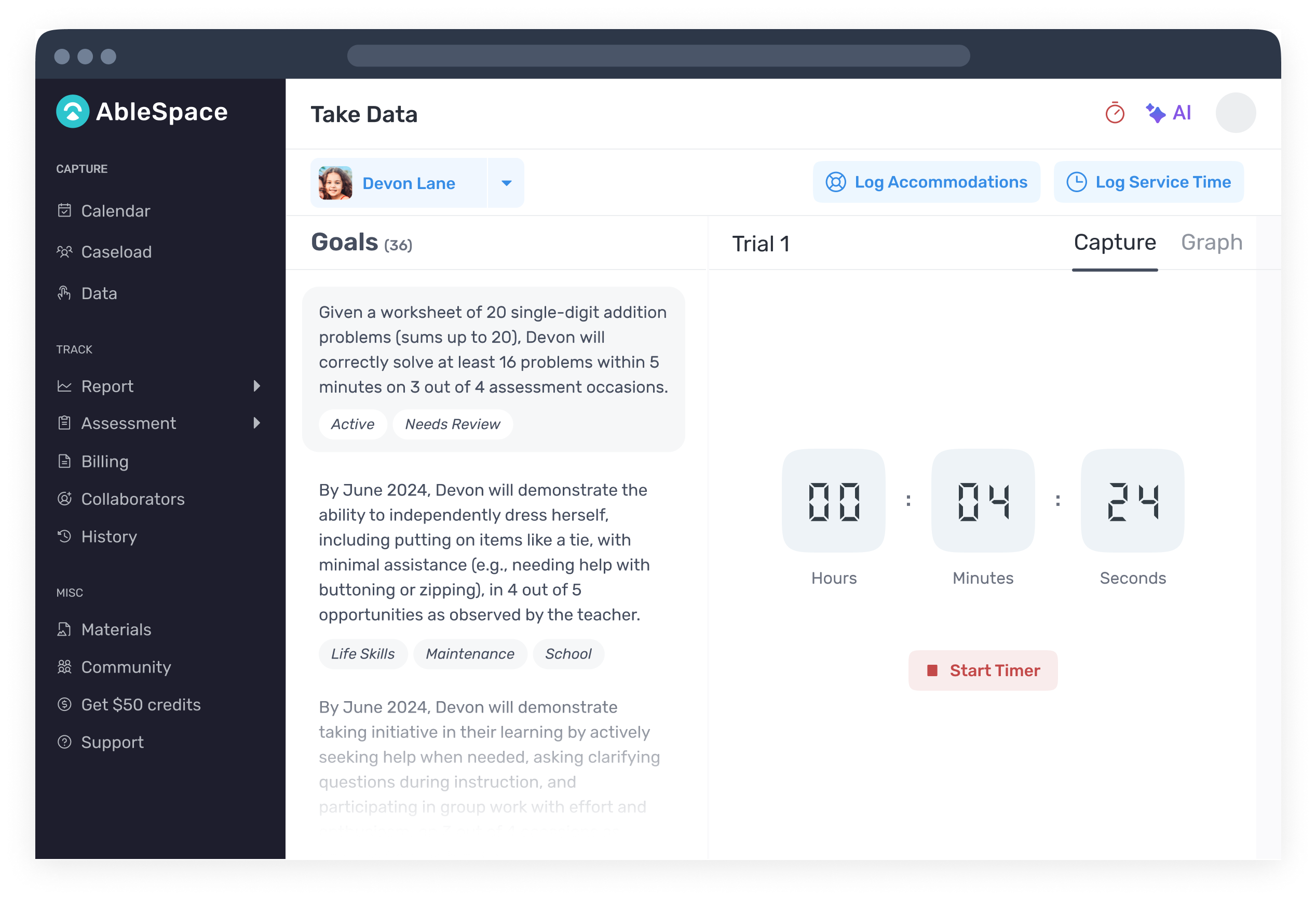1316x900 pixels.
Task: Click the Collaborators icon
Action: [64, 499]
